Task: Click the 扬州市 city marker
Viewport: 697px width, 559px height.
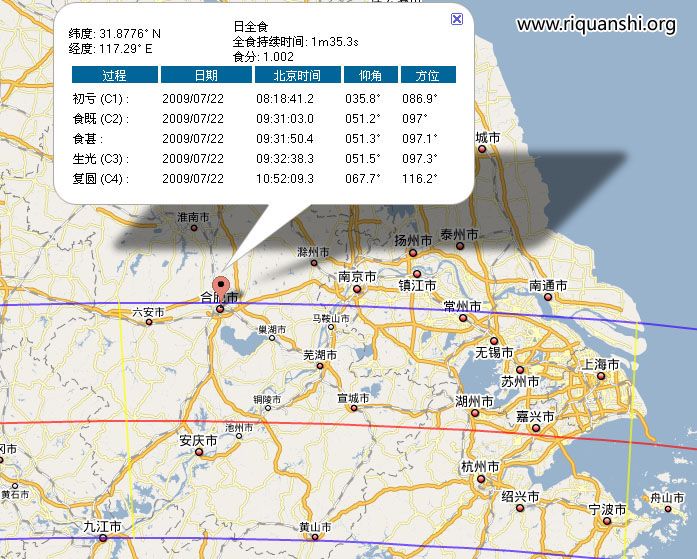Action: 413,253
